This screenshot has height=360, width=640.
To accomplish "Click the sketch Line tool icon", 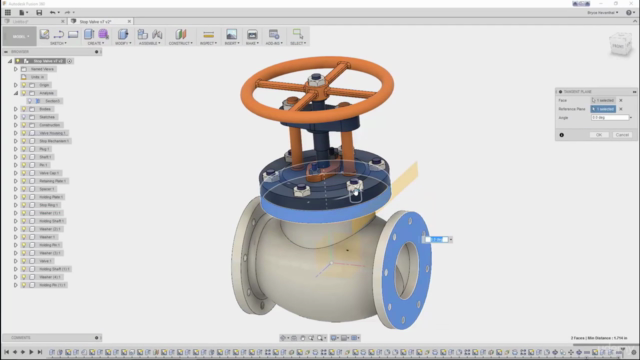I will [59, 34].
